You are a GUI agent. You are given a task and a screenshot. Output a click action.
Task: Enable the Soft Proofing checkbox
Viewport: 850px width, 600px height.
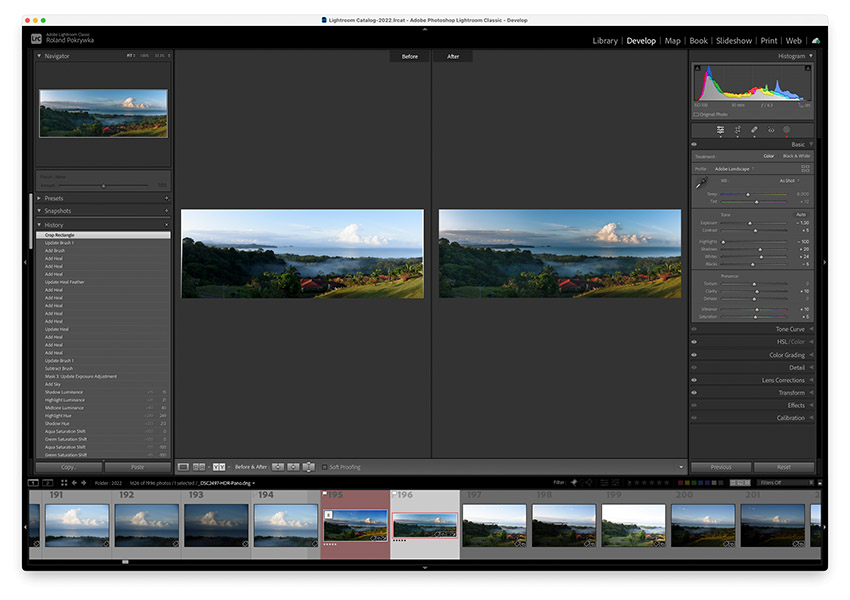point(325,467)
